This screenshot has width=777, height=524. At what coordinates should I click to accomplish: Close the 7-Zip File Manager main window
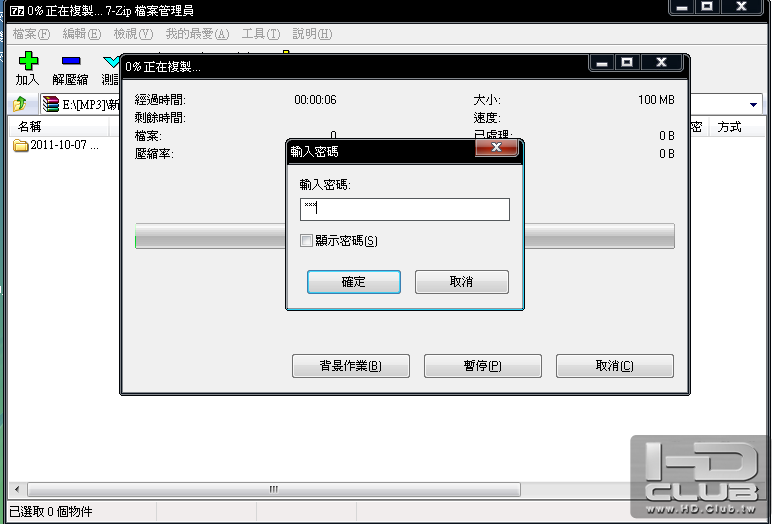pos(741,7)
